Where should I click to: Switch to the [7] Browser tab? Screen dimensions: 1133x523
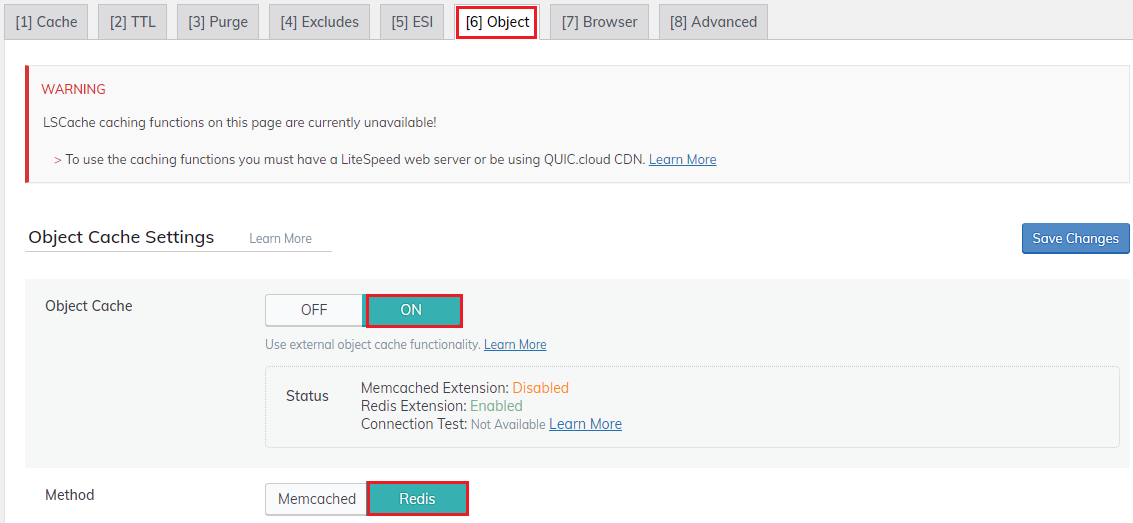coord(599,22)
